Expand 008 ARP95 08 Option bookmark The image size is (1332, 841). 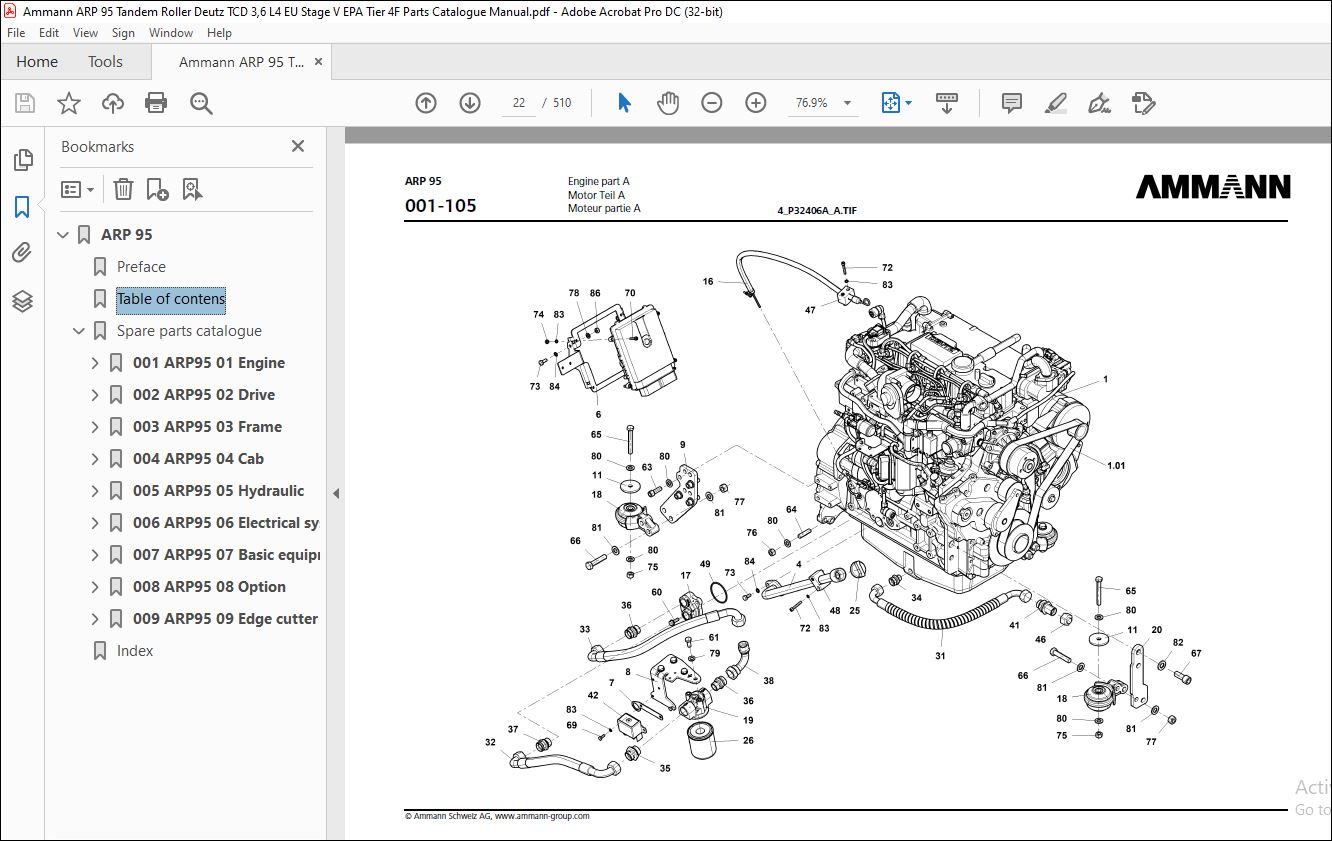[x=95, y=587]
